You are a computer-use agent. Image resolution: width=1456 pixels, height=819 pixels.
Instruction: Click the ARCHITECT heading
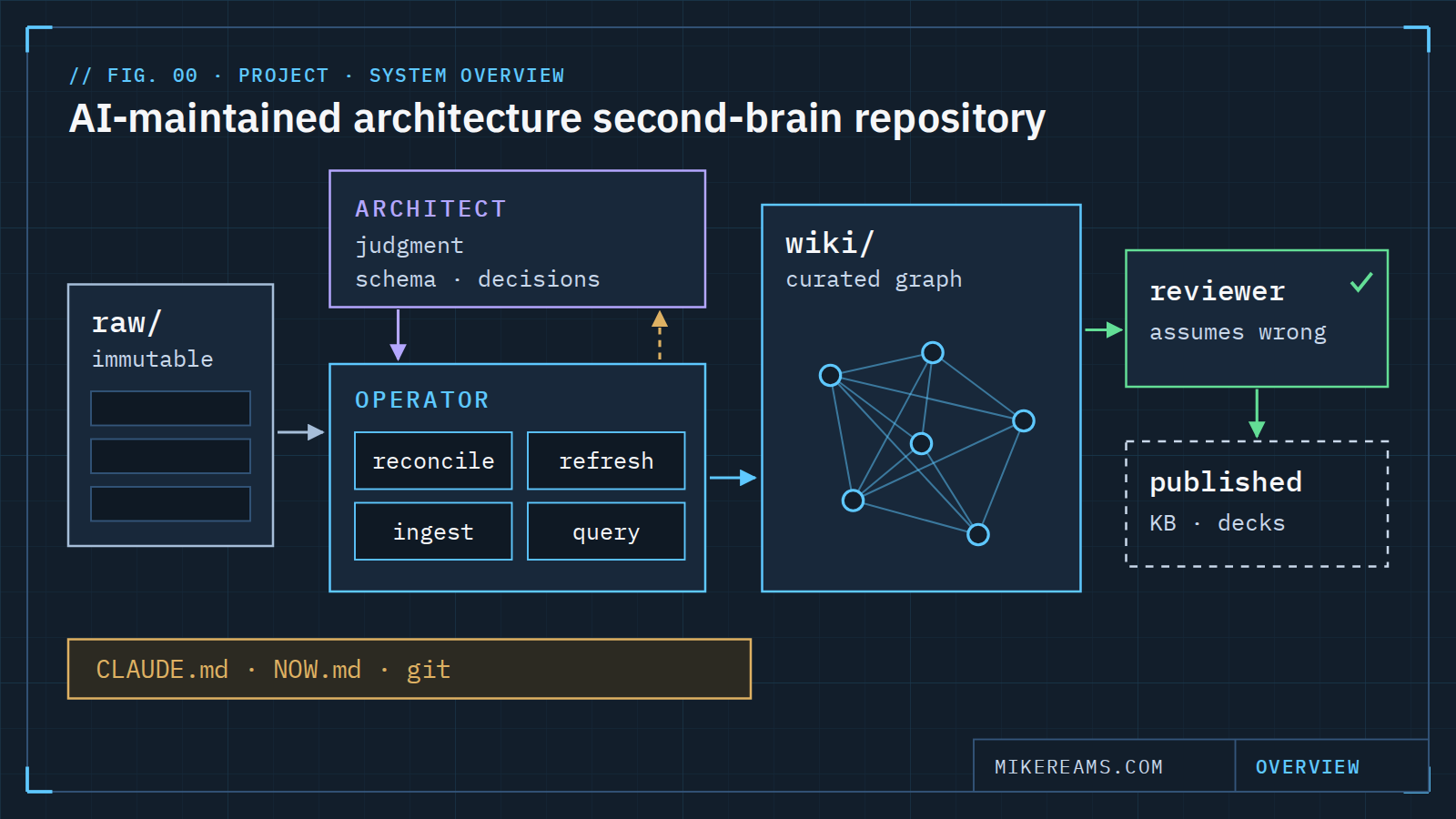(430, 208)
